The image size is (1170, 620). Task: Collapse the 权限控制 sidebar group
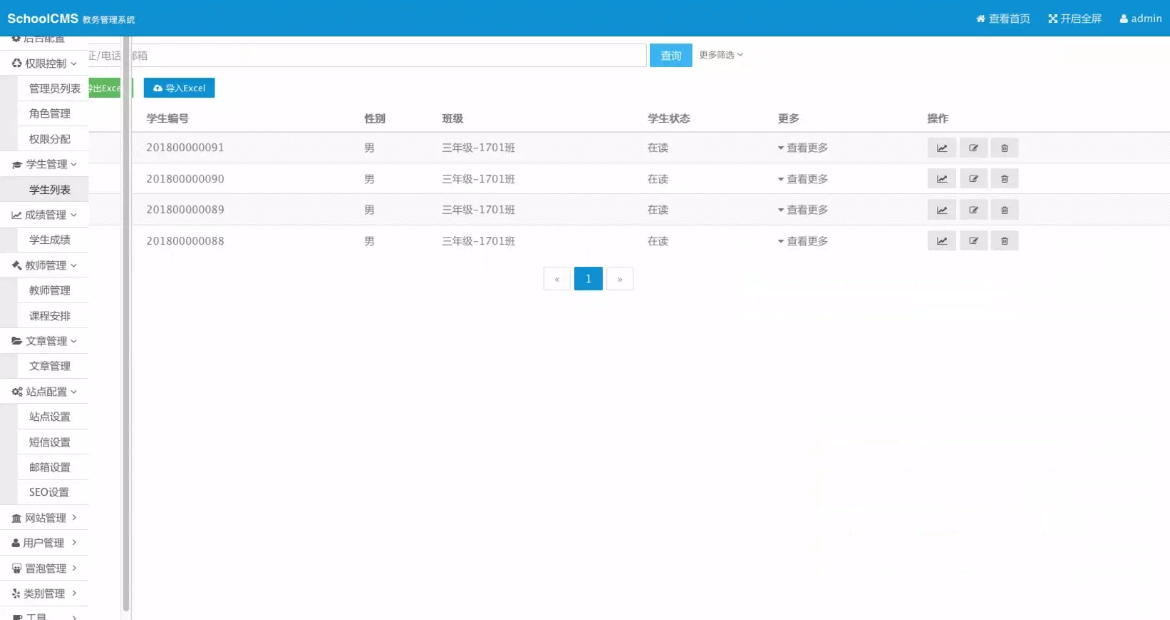44,63
